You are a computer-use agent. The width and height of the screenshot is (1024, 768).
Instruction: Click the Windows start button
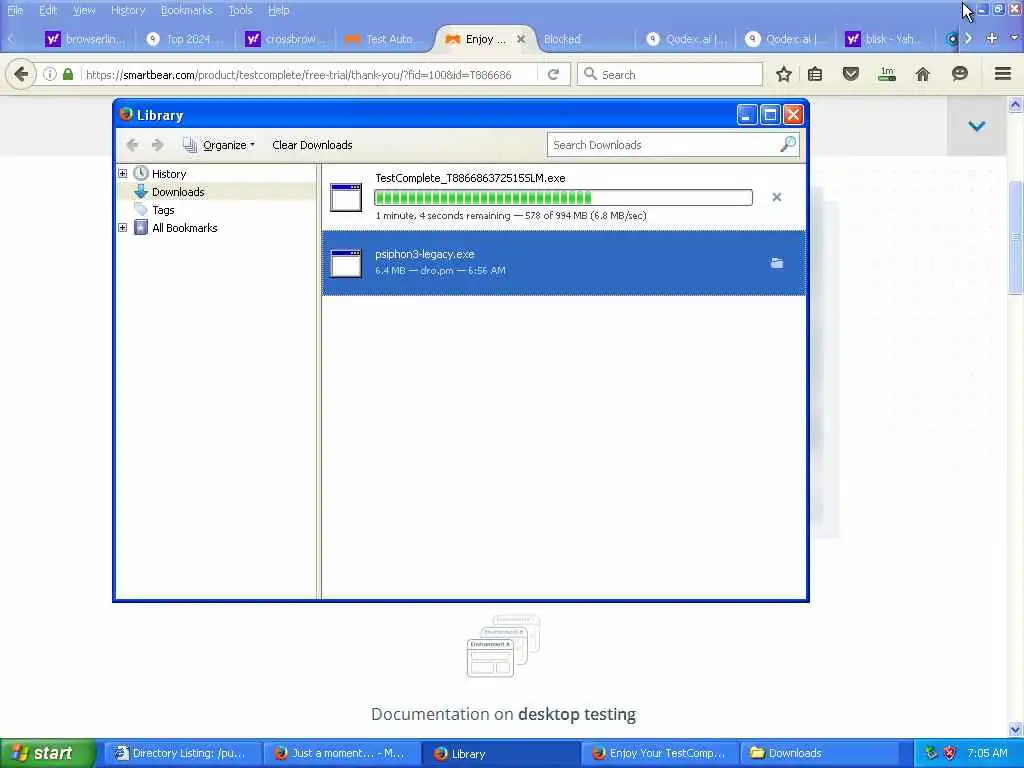(48, 753)
